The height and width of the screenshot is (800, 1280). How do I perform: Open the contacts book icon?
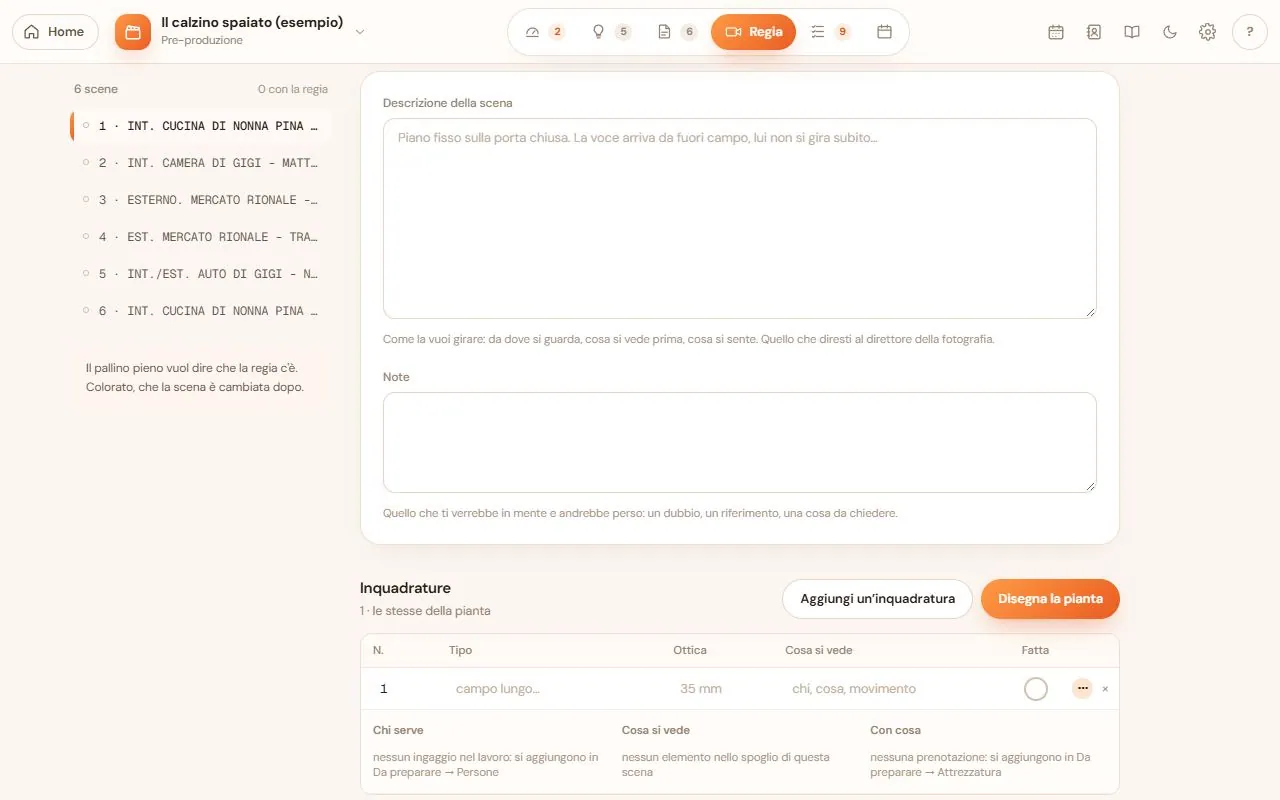tap(1094, 32)
